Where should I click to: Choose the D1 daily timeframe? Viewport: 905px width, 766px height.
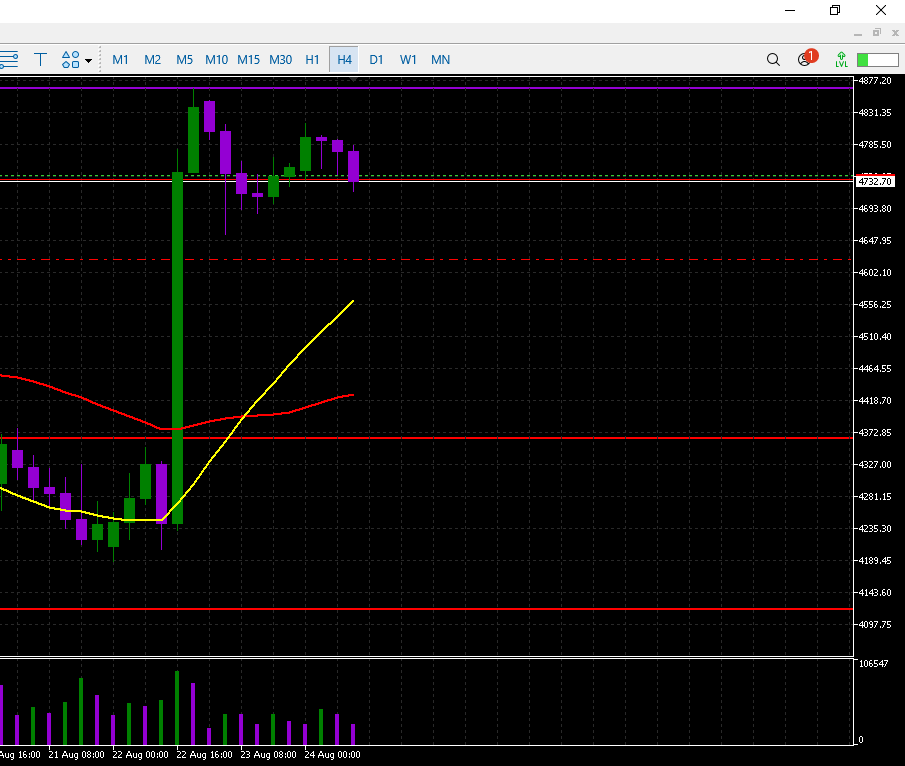pyautogui.click(x=376, y=60)
